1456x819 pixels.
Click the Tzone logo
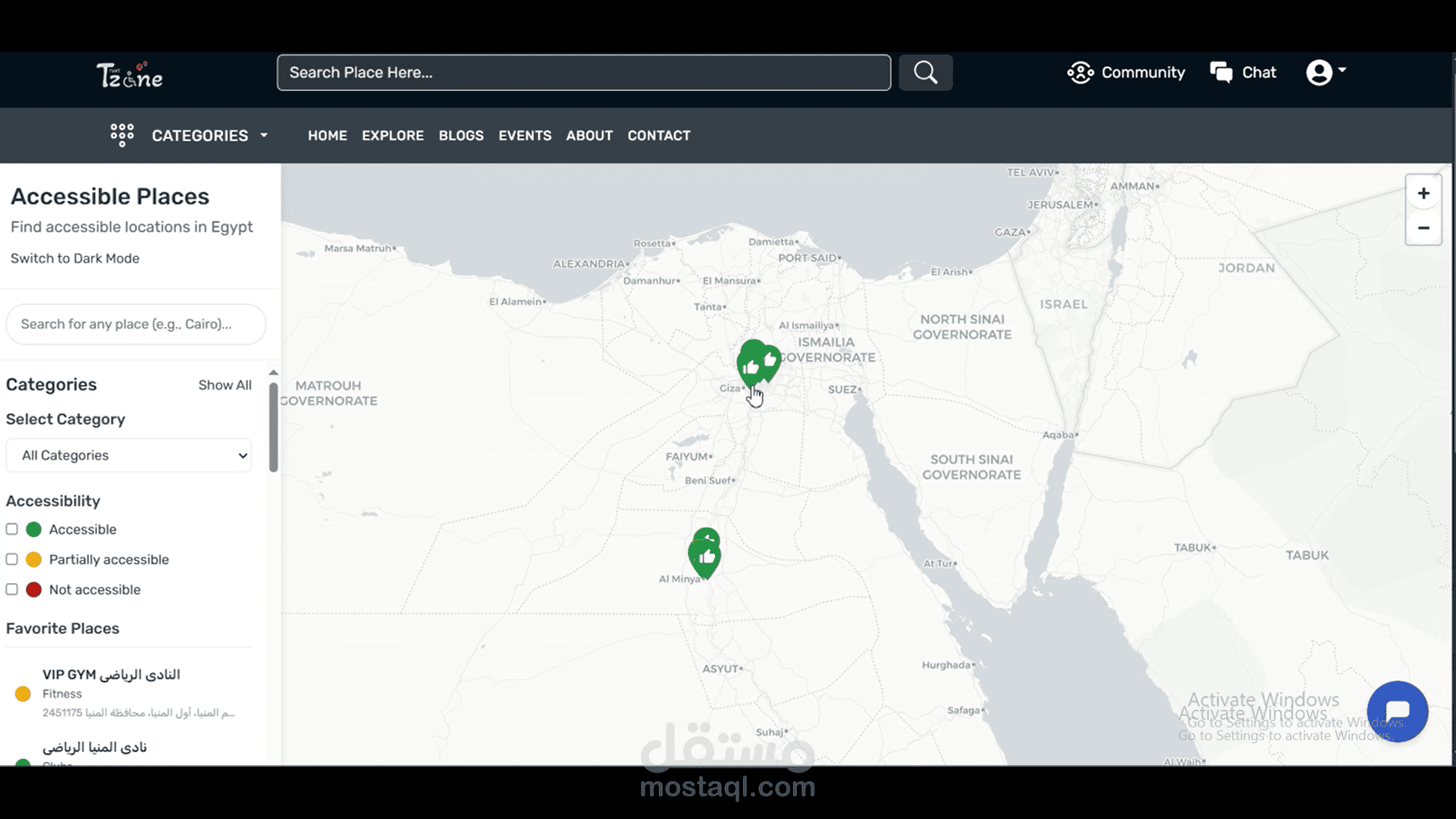[x=129, y=75]
